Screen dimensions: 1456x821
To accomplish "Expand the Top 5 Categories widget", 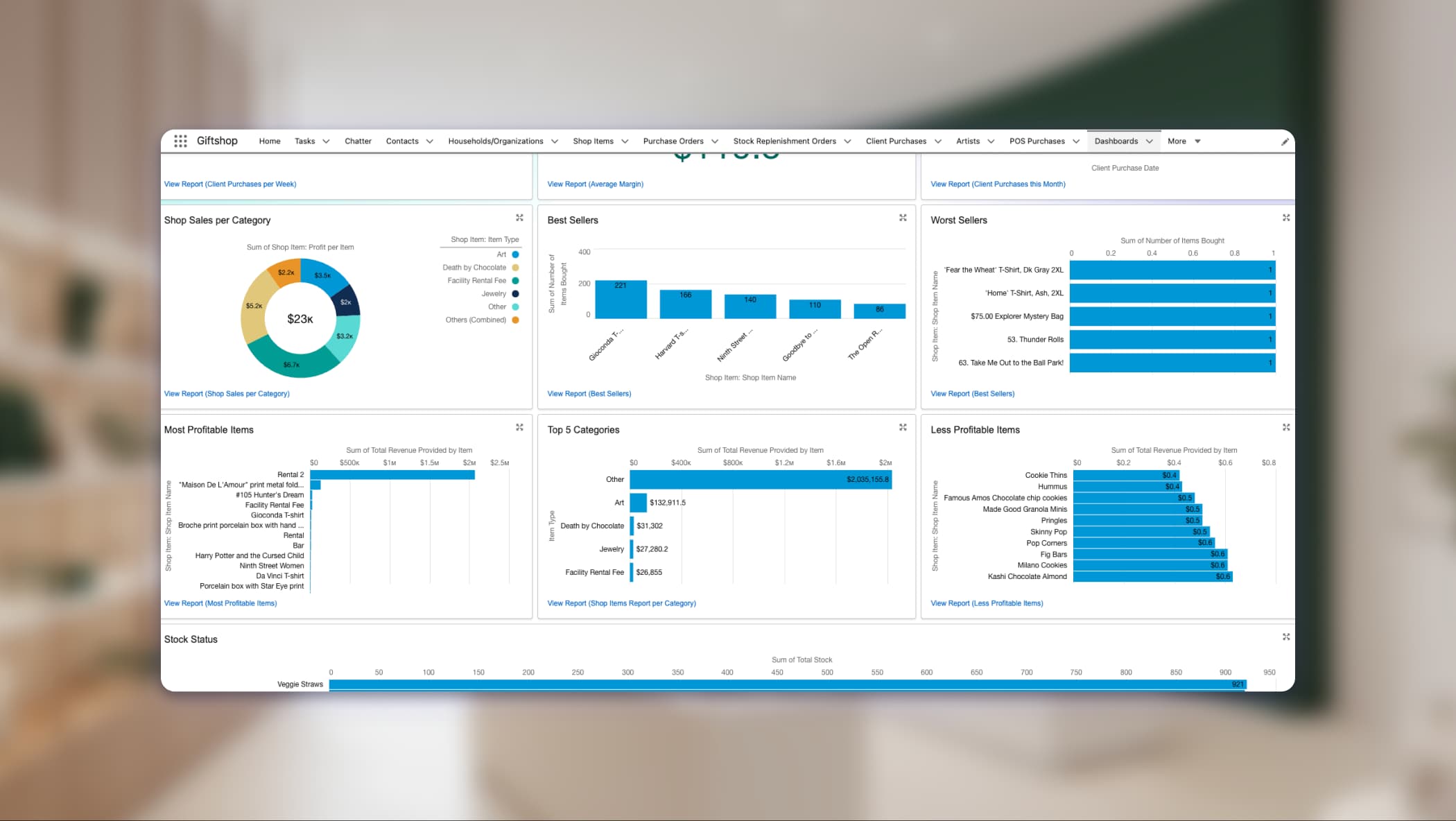I will pyautogui.click(x=903, y=426).
